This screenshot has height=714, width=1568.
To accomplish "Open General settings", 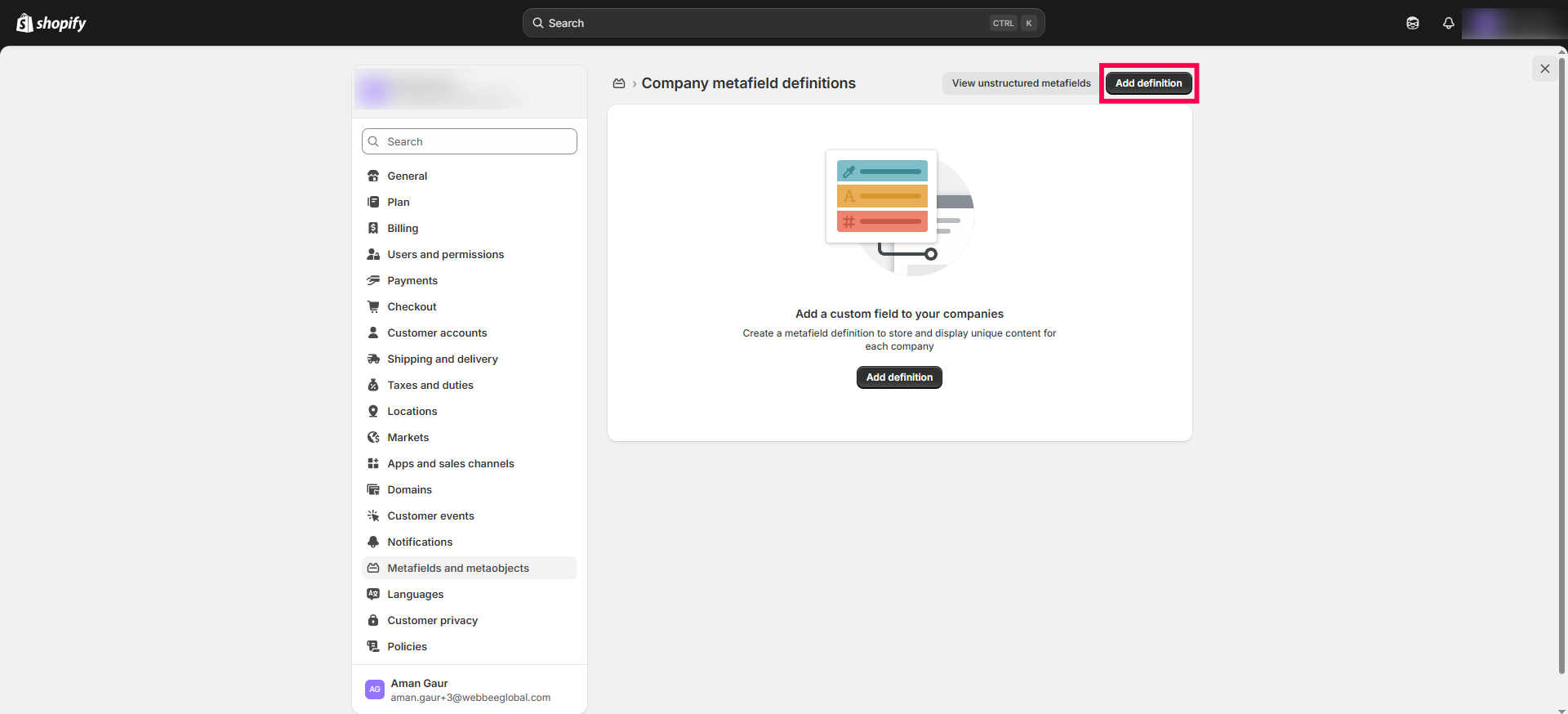I will point(407,176).
